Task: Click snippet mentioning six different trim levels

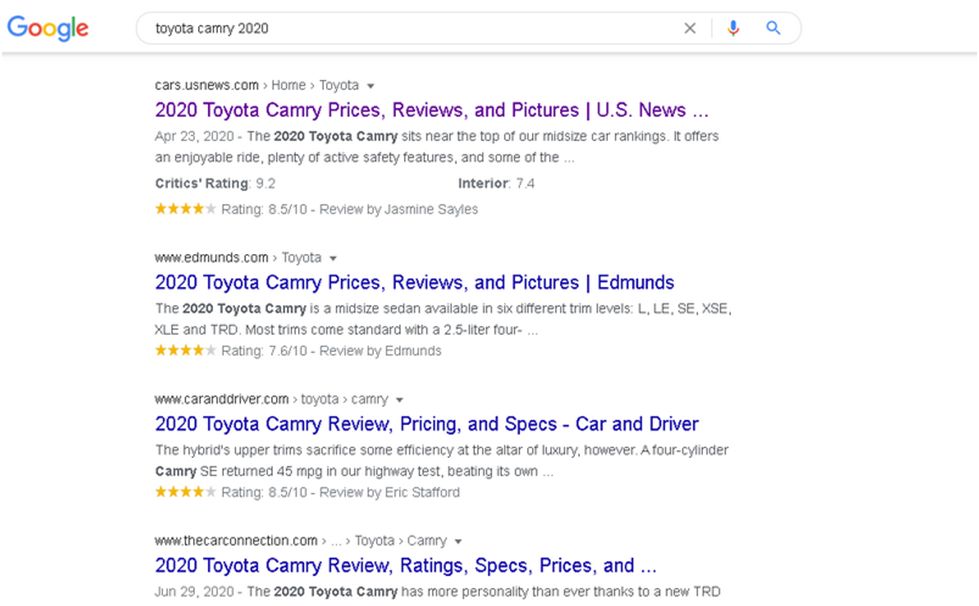Action: 443,319
